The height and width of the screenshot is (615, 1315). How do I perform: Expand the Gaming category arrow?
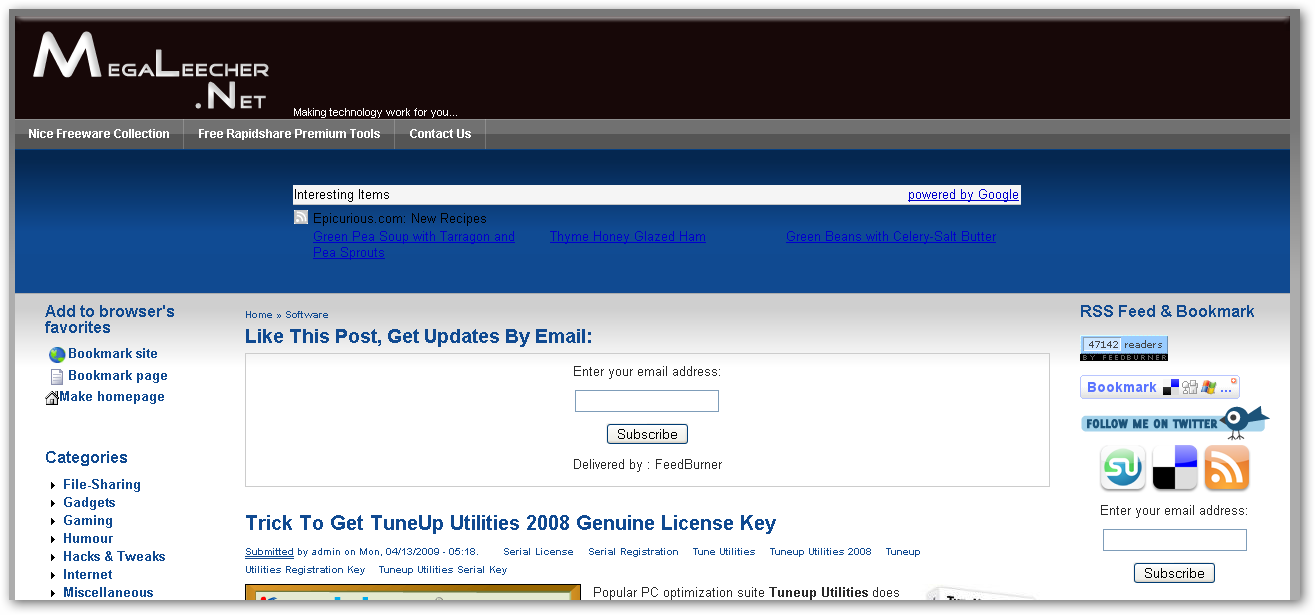[53, 521]
